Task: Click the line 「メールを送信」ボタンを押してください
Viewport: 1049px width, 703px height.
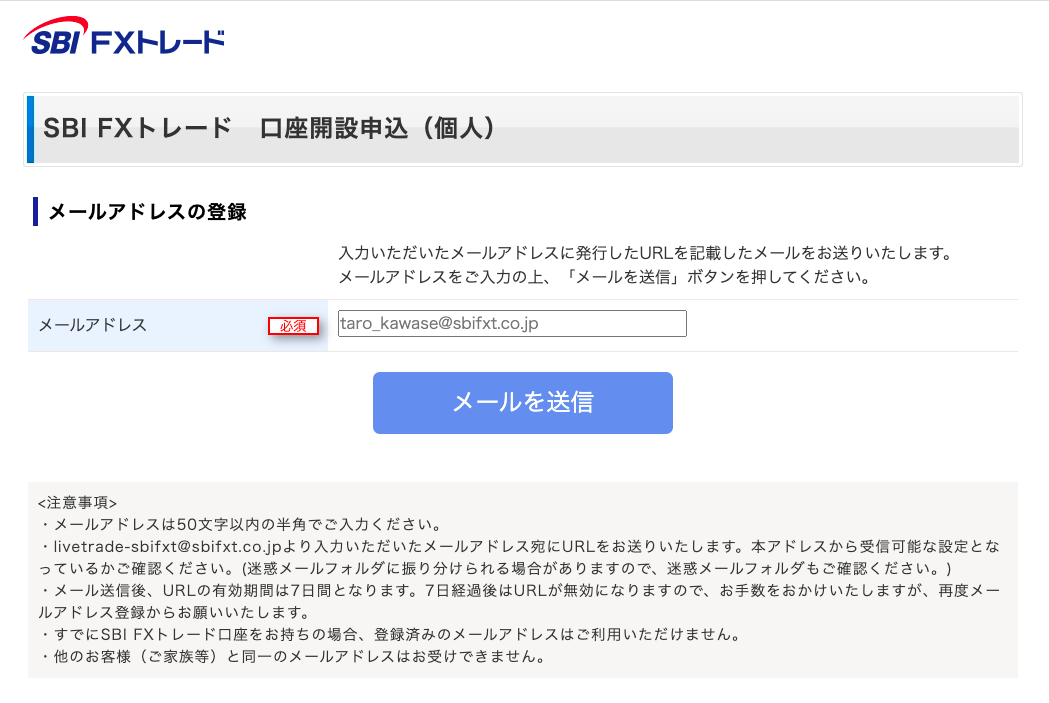Action: [x=604, y=277]
